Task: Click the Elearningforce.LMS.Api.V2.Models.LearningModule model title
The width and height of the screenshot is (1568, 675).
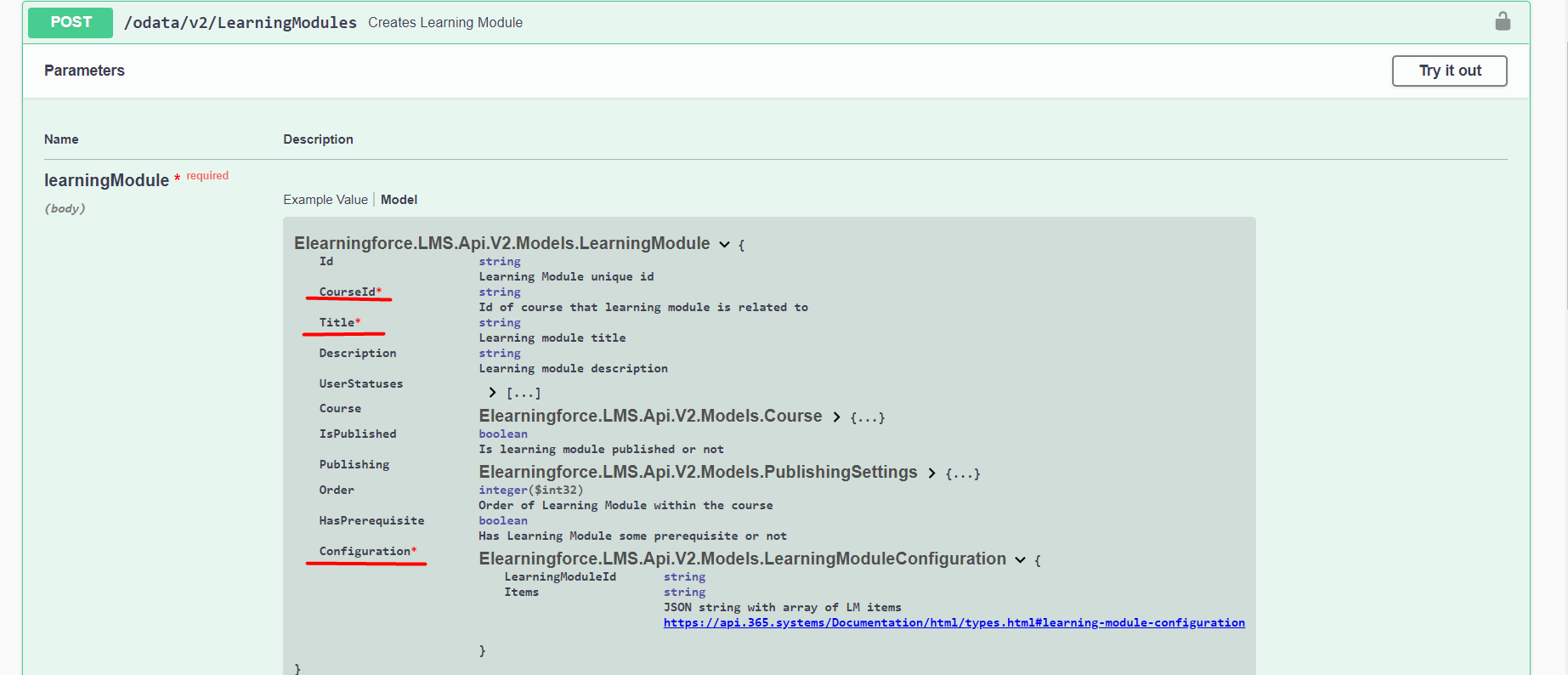Action: (x=501, y=244)
